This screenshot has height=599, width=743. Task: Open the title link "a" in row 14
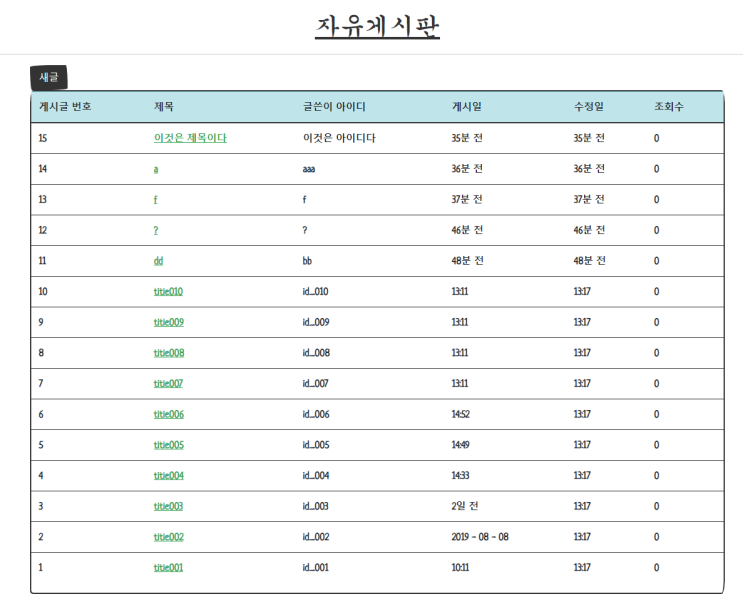point(156,169)
